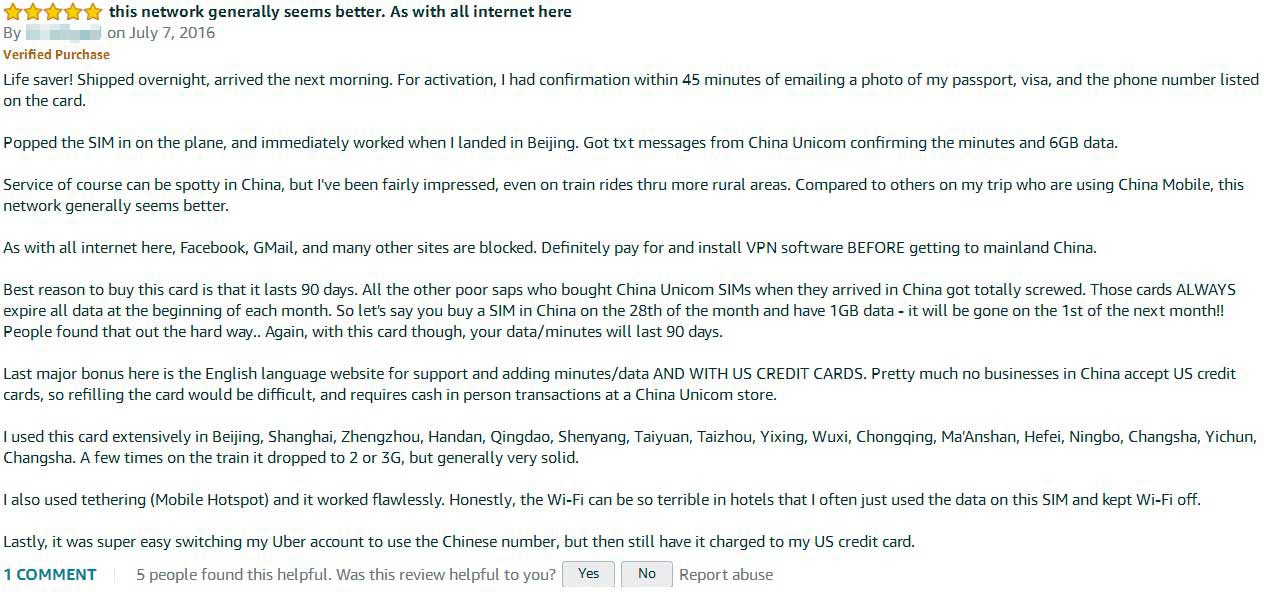This screenshot has height=592, width=1264.
Task: Vote Yes that the review was helpful
Action: 588,574
